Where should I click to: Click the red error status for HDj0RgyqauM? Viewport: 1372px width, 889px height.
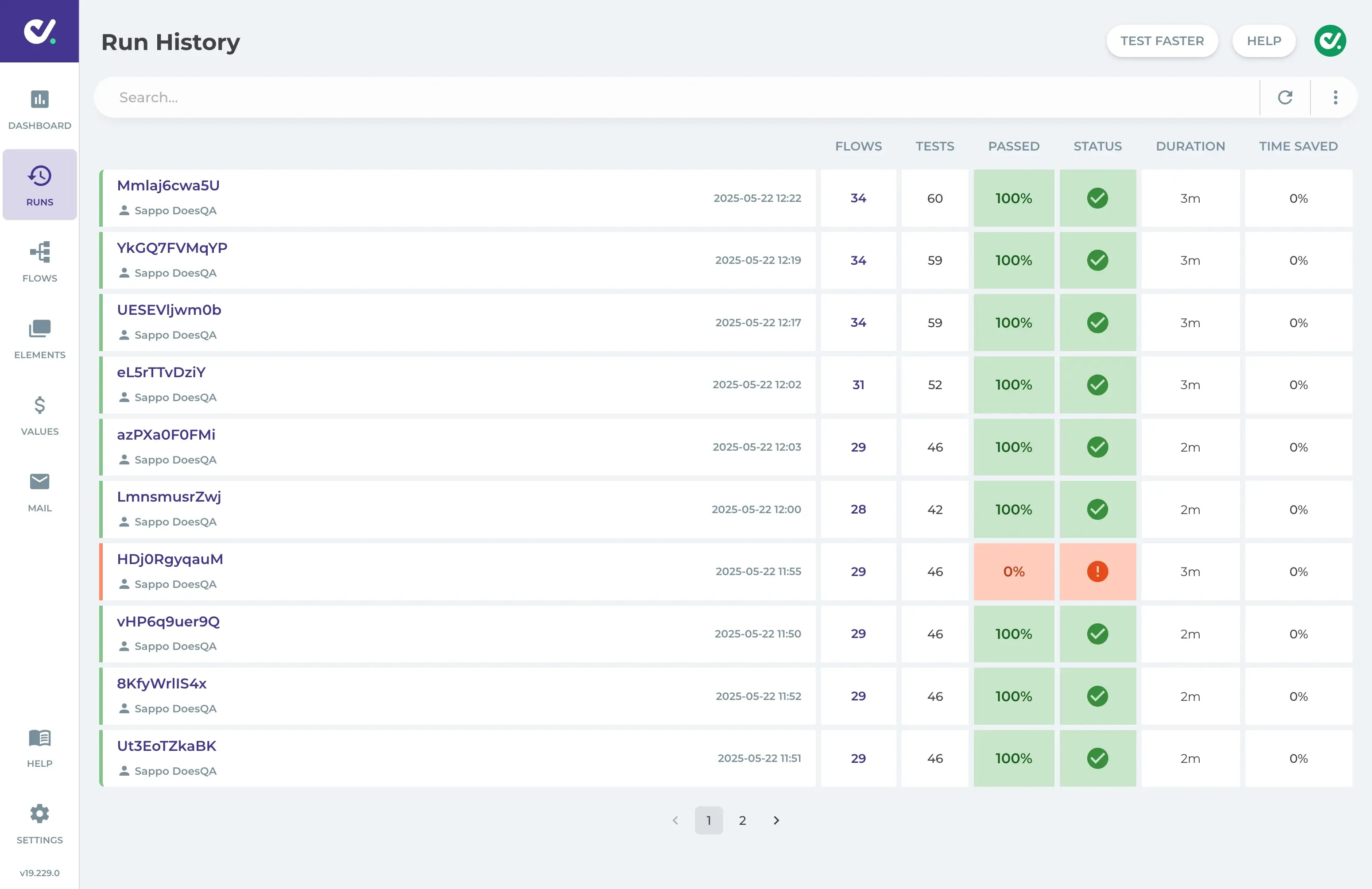[x=1097, y=572]
